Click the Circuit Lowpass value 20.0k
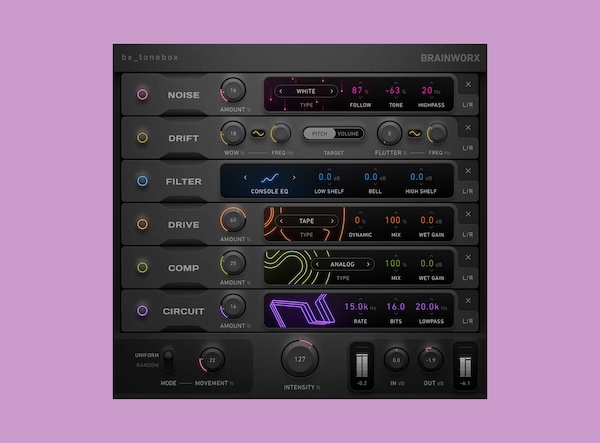 427,306
